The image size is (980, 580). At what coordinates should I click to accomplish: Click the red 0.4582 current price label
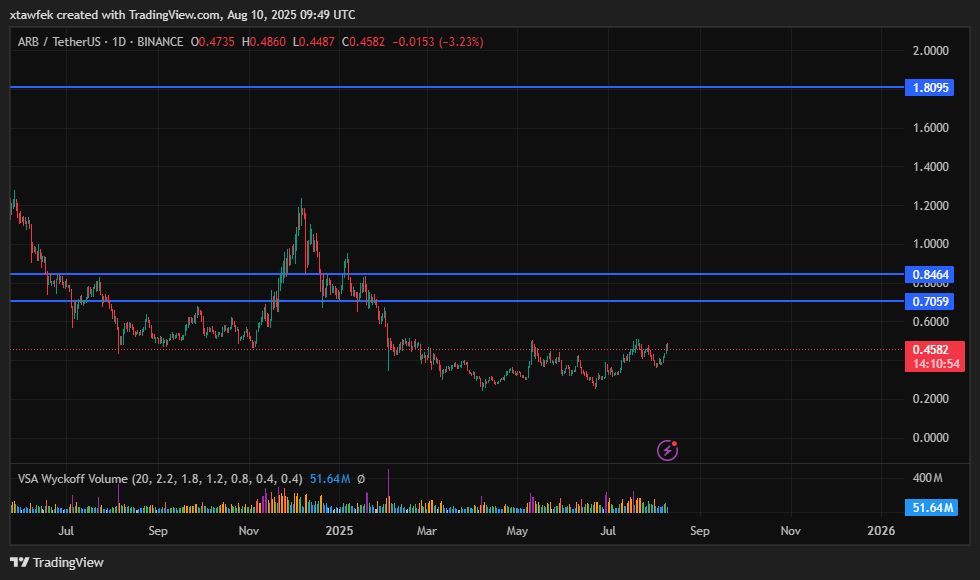coord(931,348)
